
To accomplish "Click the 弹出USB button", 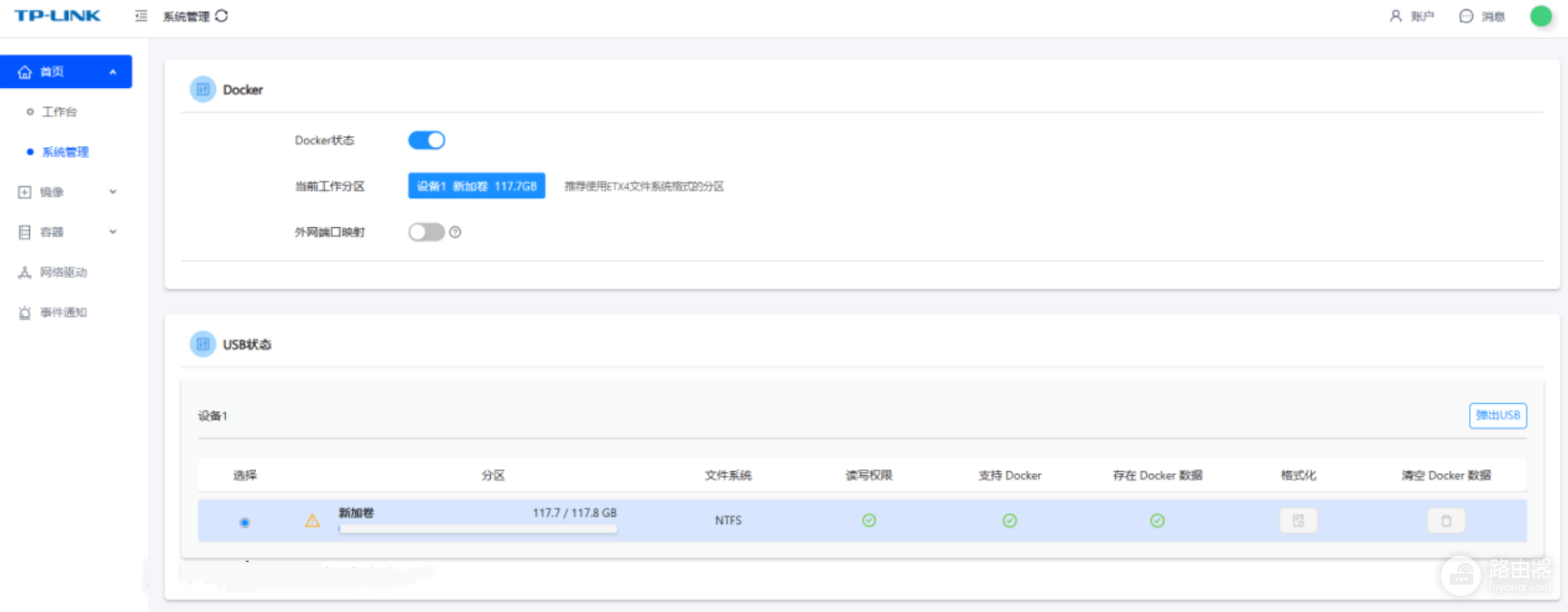I will [x=1497, y=415].
